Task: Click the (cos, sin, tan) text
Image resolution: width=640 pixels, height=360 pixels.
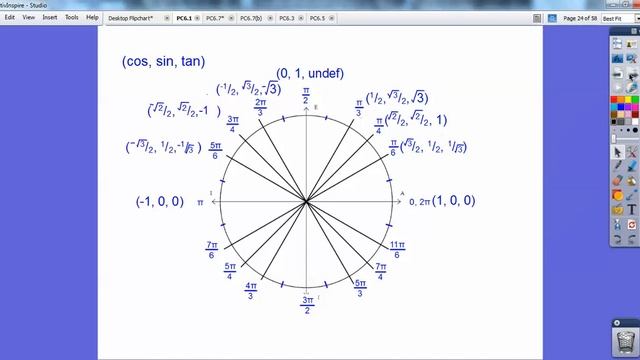Action: pyautogui.click(x=164, y=62)
